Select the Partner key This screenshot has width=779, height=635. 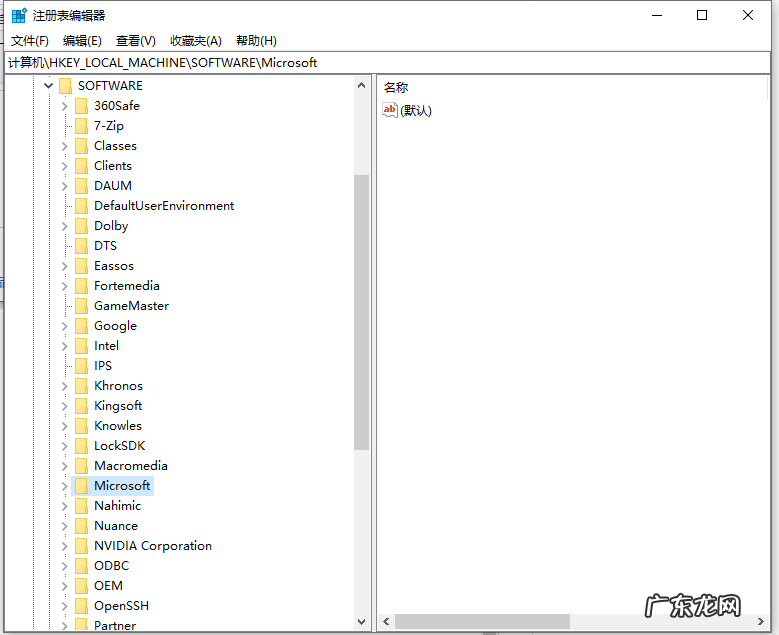click(115, 625)
